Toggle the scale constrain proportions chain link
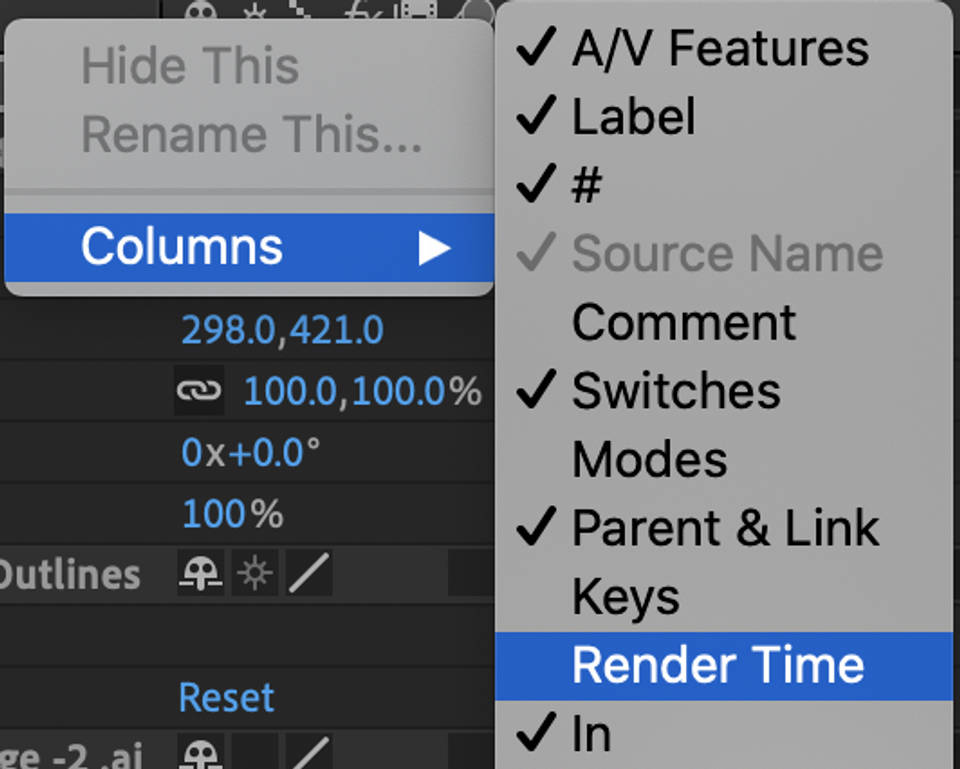The image size is (960, 769). [x=196, y=392]
